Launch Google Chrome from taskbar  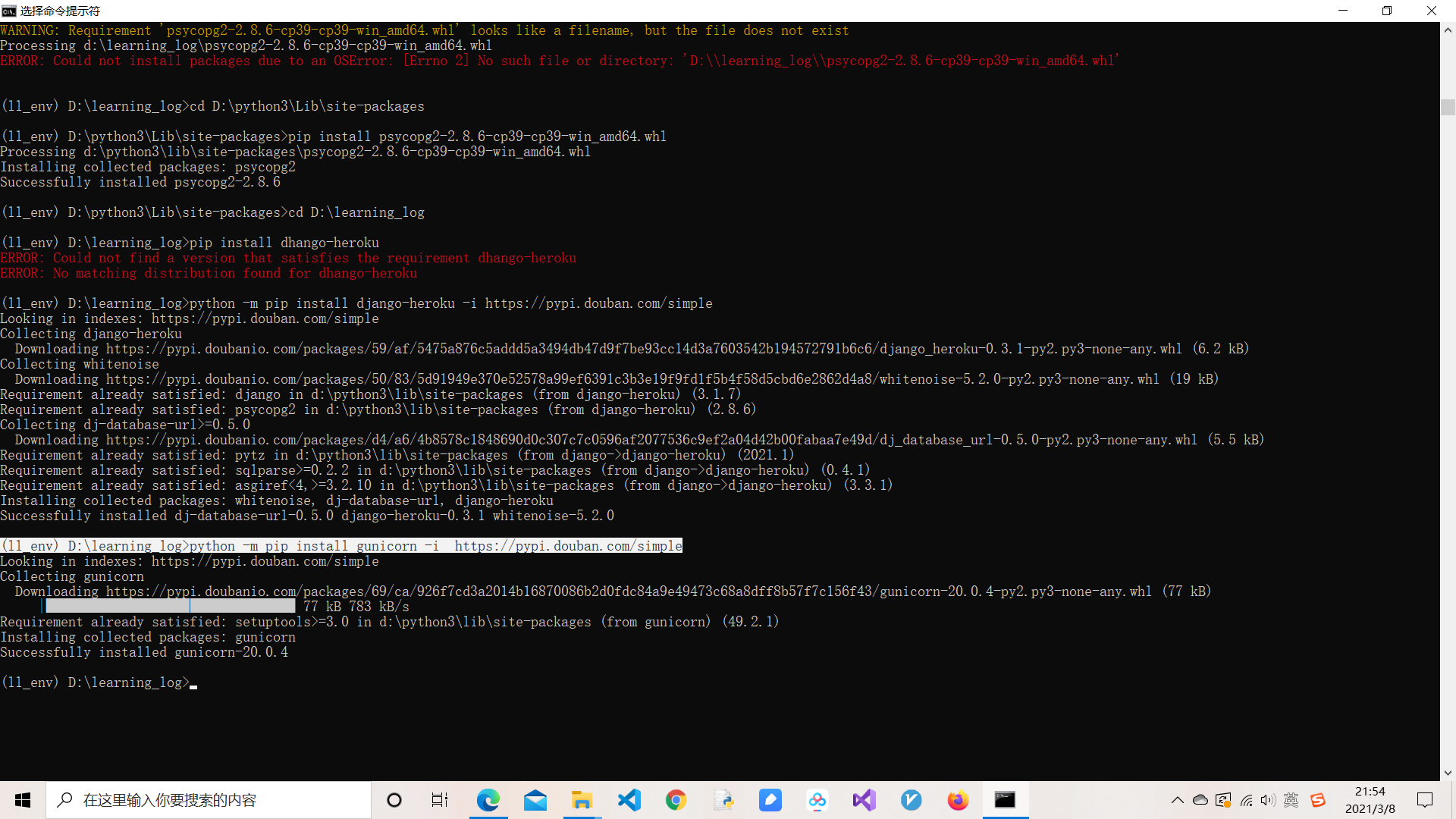676,800
